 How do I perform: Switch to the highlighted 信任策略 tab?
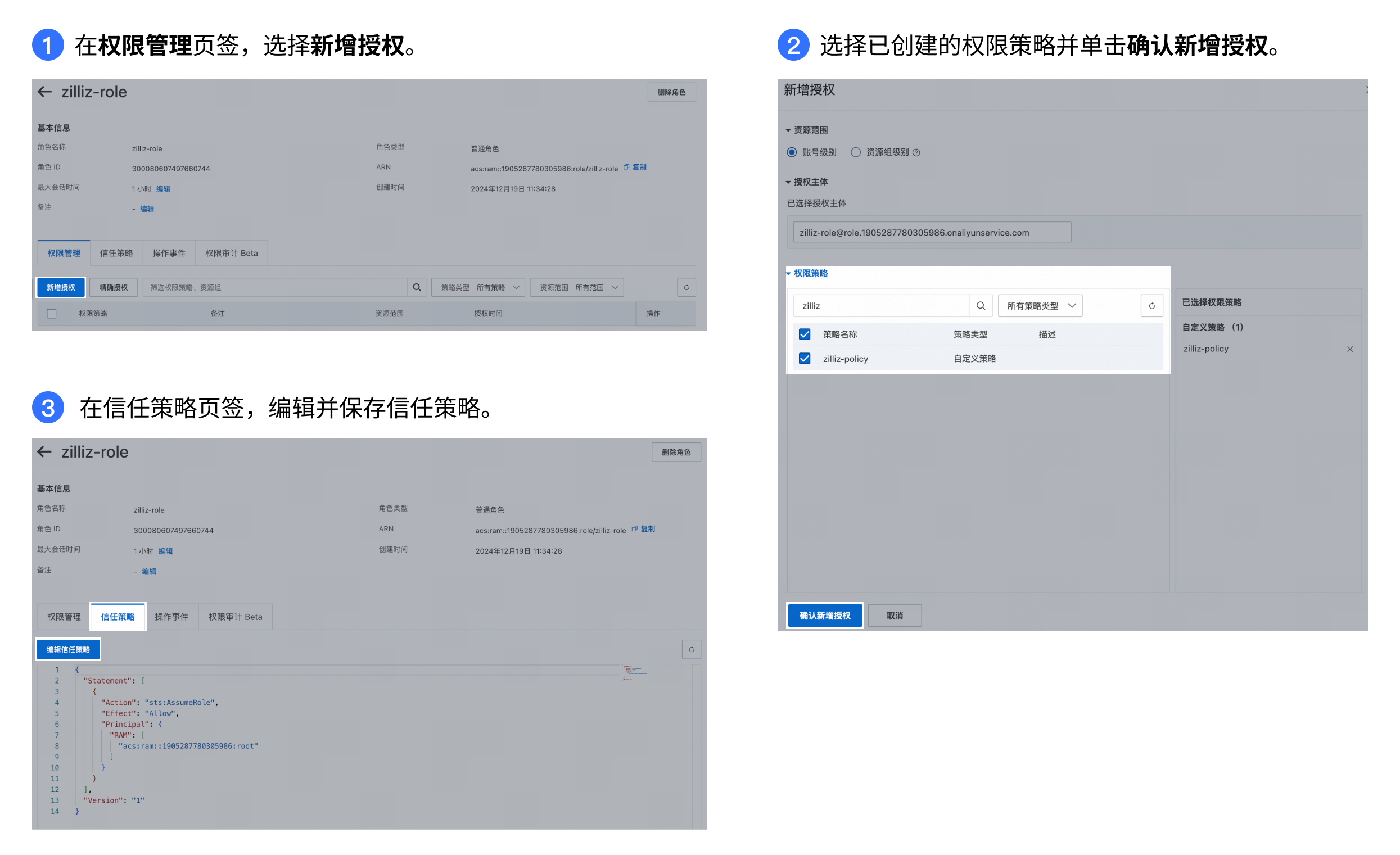point(118,618)
